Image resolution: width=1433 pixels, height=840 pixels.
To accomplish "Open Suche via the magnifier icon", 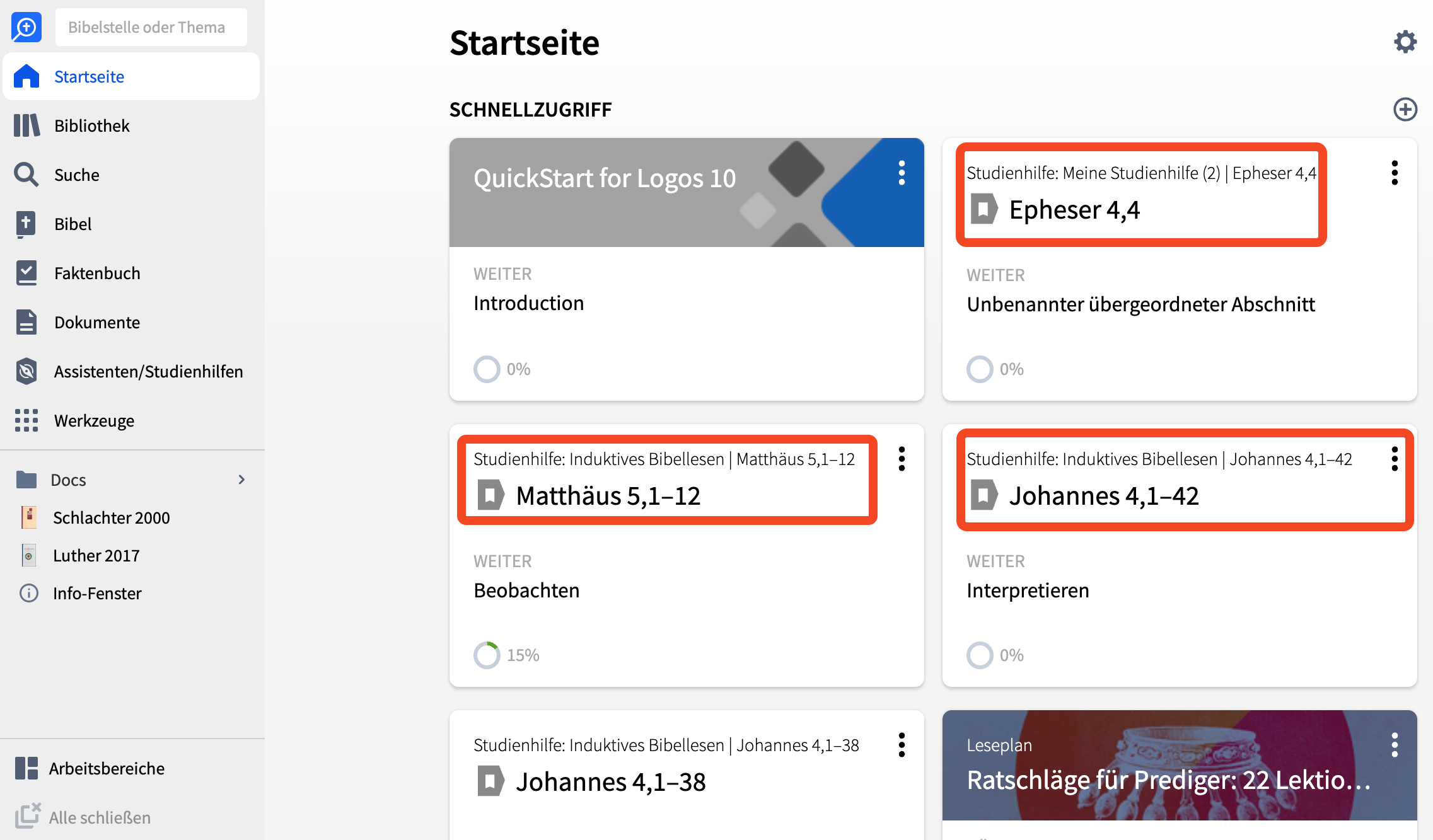I will click(26, 175).
